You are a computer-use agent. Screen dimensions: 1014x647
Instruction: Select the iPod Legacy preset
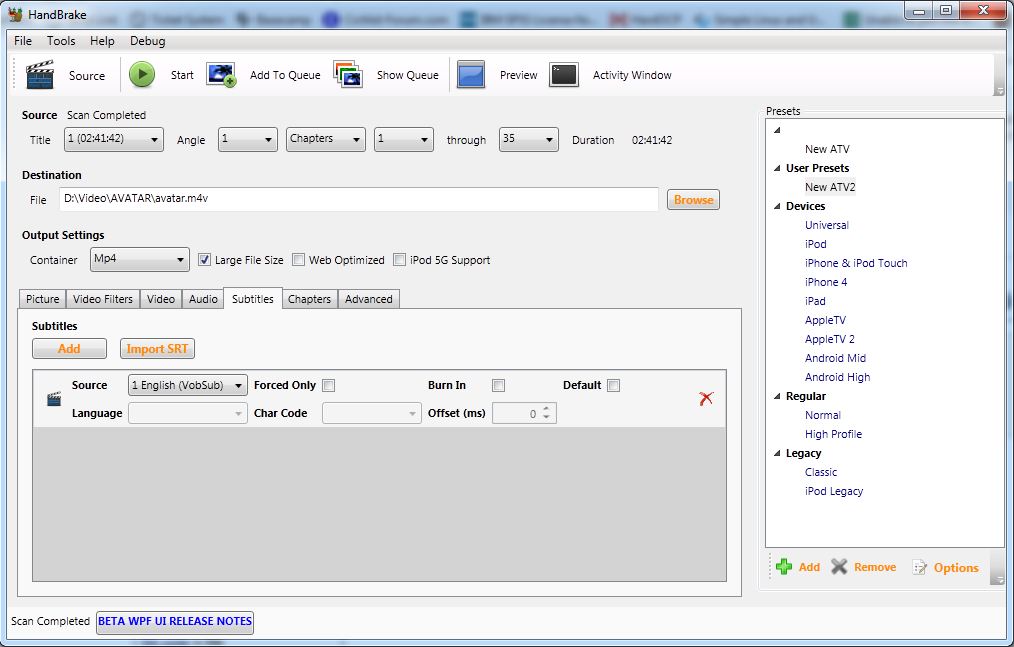pyautogui.click(x=834, y=491)
